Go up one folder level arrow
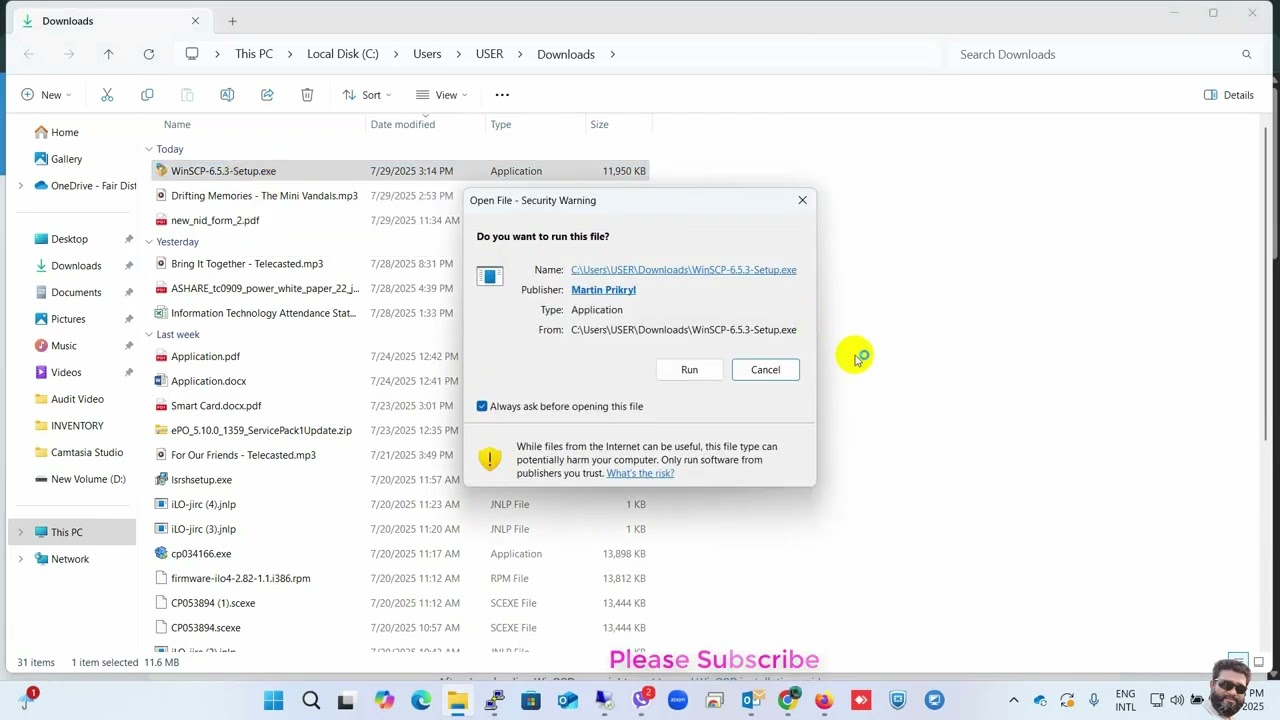This screenshot has height=720, width=1280. 108,54
